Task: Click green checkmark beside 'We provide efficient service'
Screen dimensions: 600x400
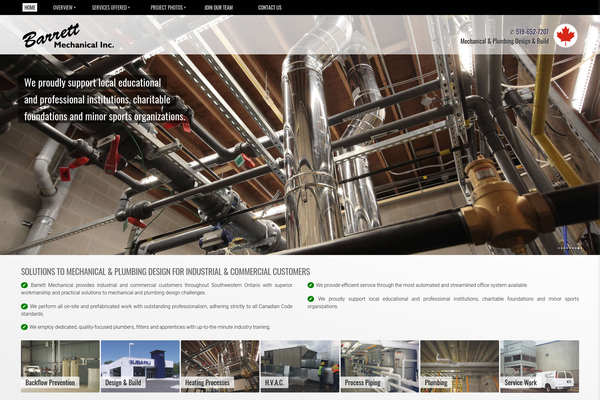Action: 311,285
